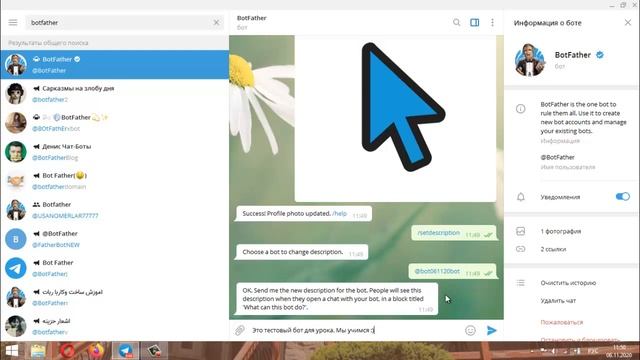The width and height of the screenshot is (640, 360).
Task: Click the @BotFather username in info panel
Action: 558,157
